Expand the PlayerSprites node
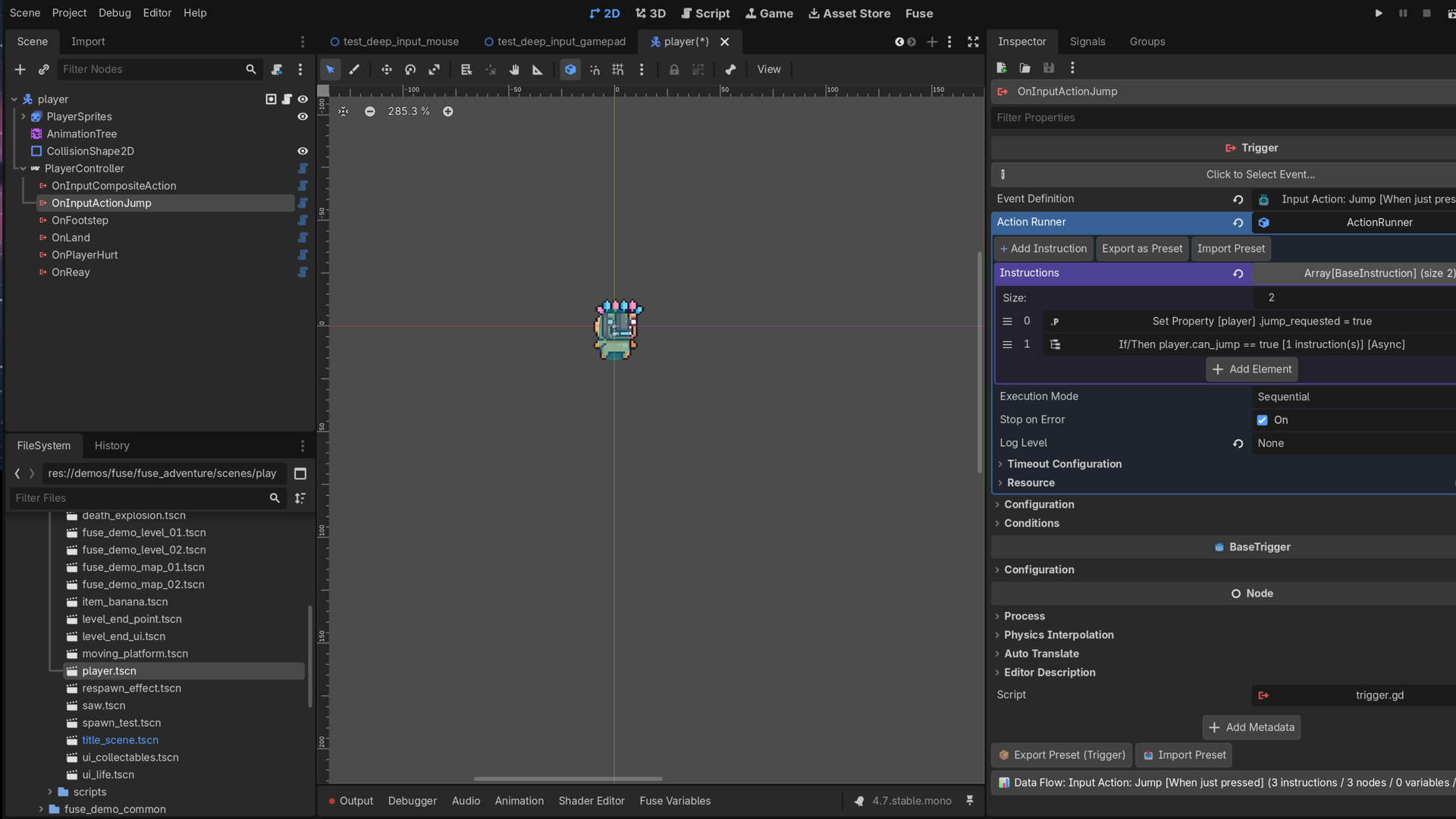The width and height of the screenshot is (1456, 819). coord(24,117)
